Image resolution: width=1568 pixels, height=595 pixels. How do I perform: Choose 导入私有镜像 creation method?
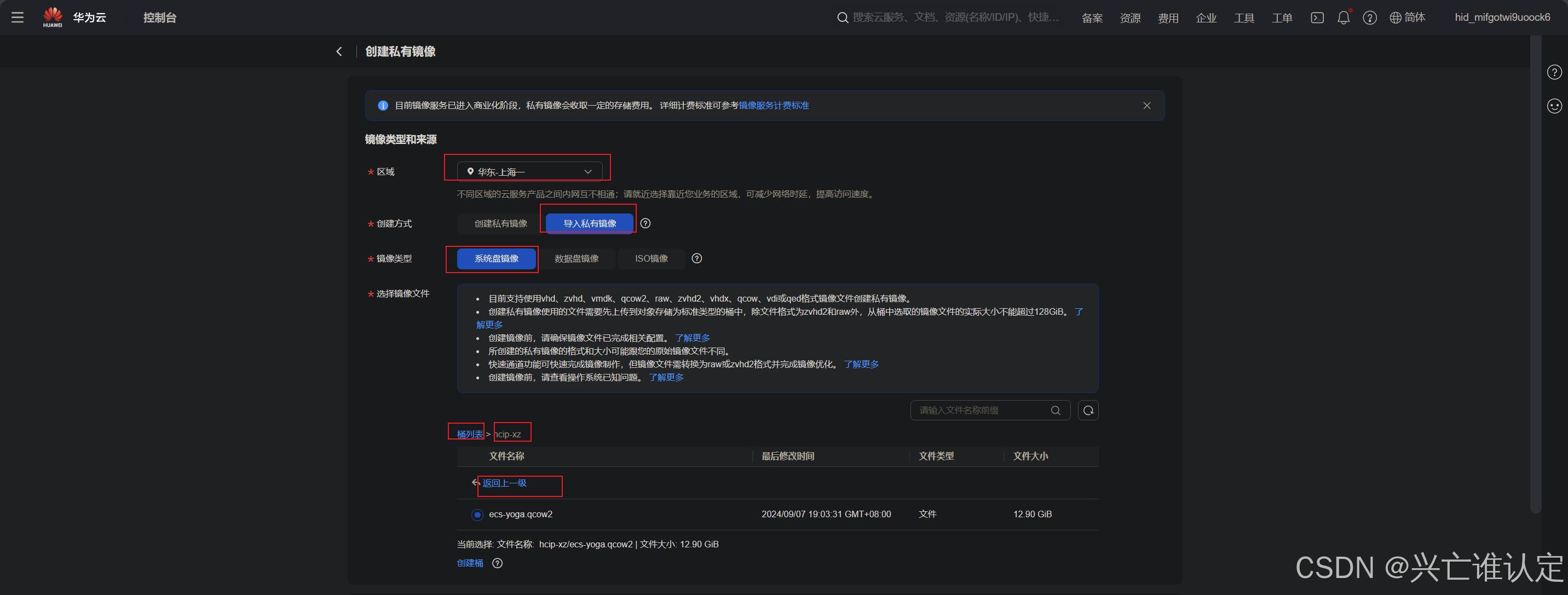(589, 224)
